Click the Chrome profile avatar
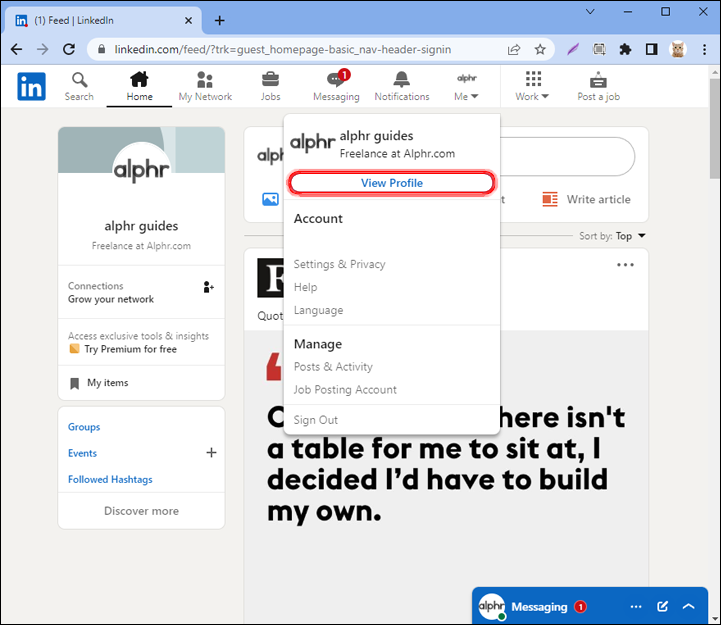Image resolution: width=721 pixels, height=625 pixels. tap(678, 49)
